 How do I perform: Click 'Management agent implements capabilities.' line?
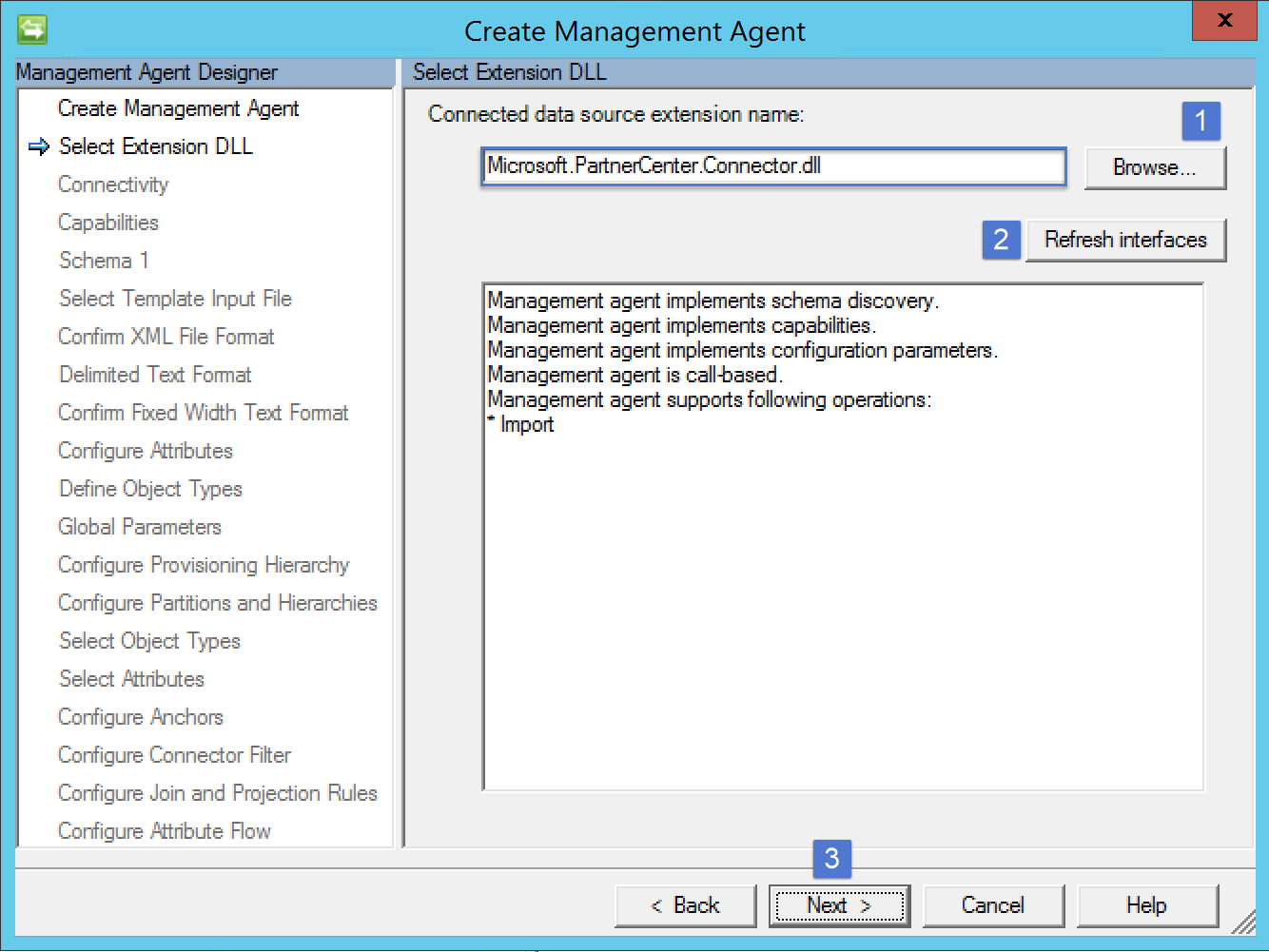tap(681, 325)
